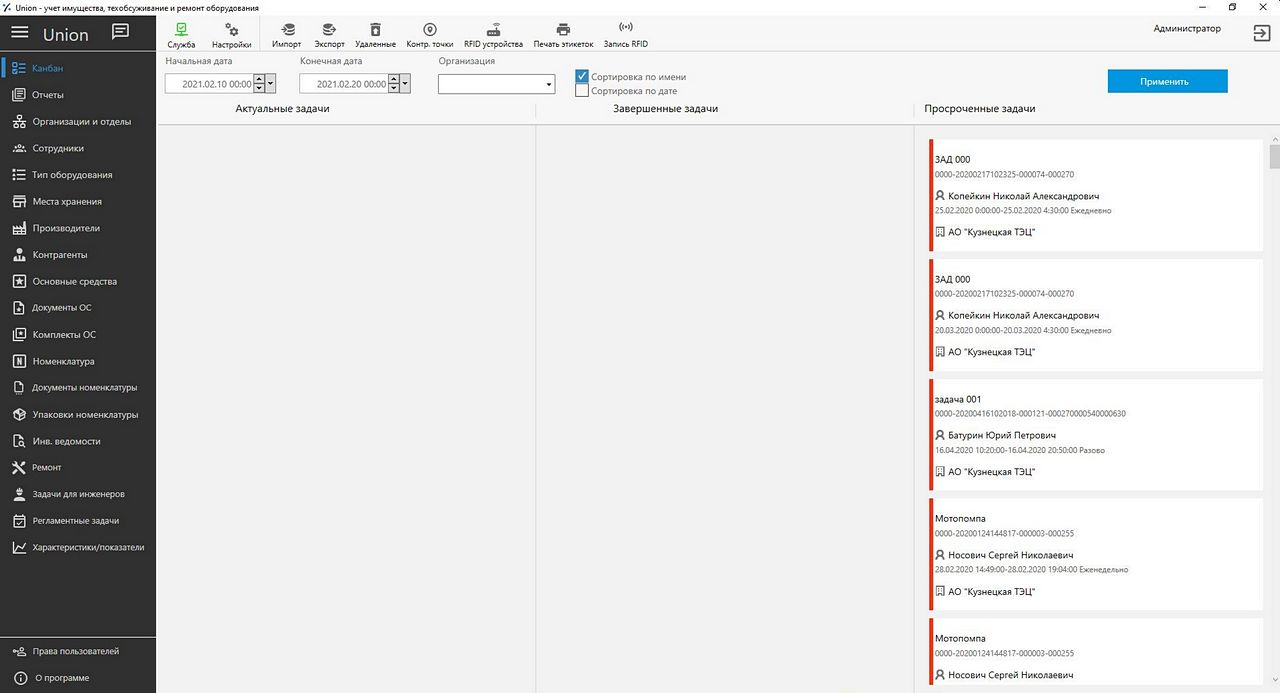
Task: Click the Контрагенты sidebar icon
Action: point(19,255)
